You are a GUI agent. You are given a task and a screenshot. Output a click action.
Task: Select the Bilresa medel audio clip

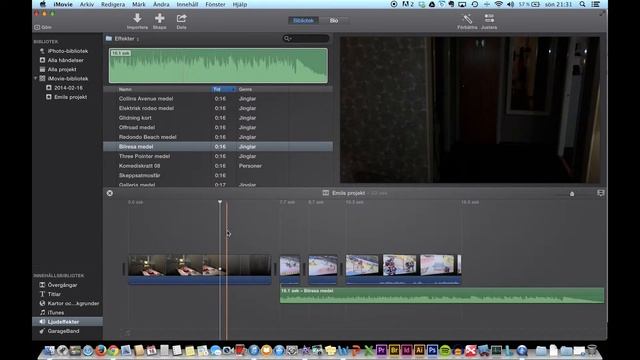click(442, 296)
